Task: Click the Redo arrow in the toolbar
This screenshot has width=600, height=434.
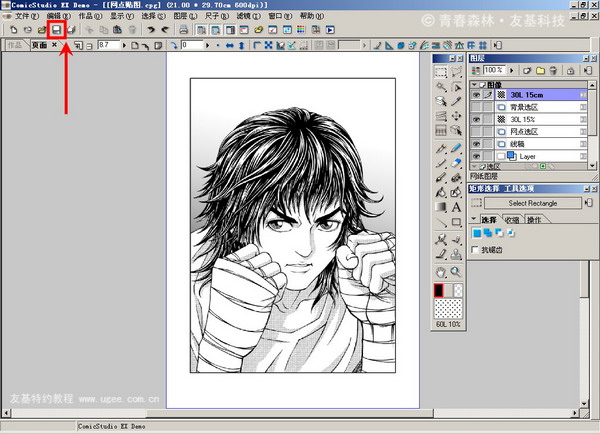Action: pos(165,29)
